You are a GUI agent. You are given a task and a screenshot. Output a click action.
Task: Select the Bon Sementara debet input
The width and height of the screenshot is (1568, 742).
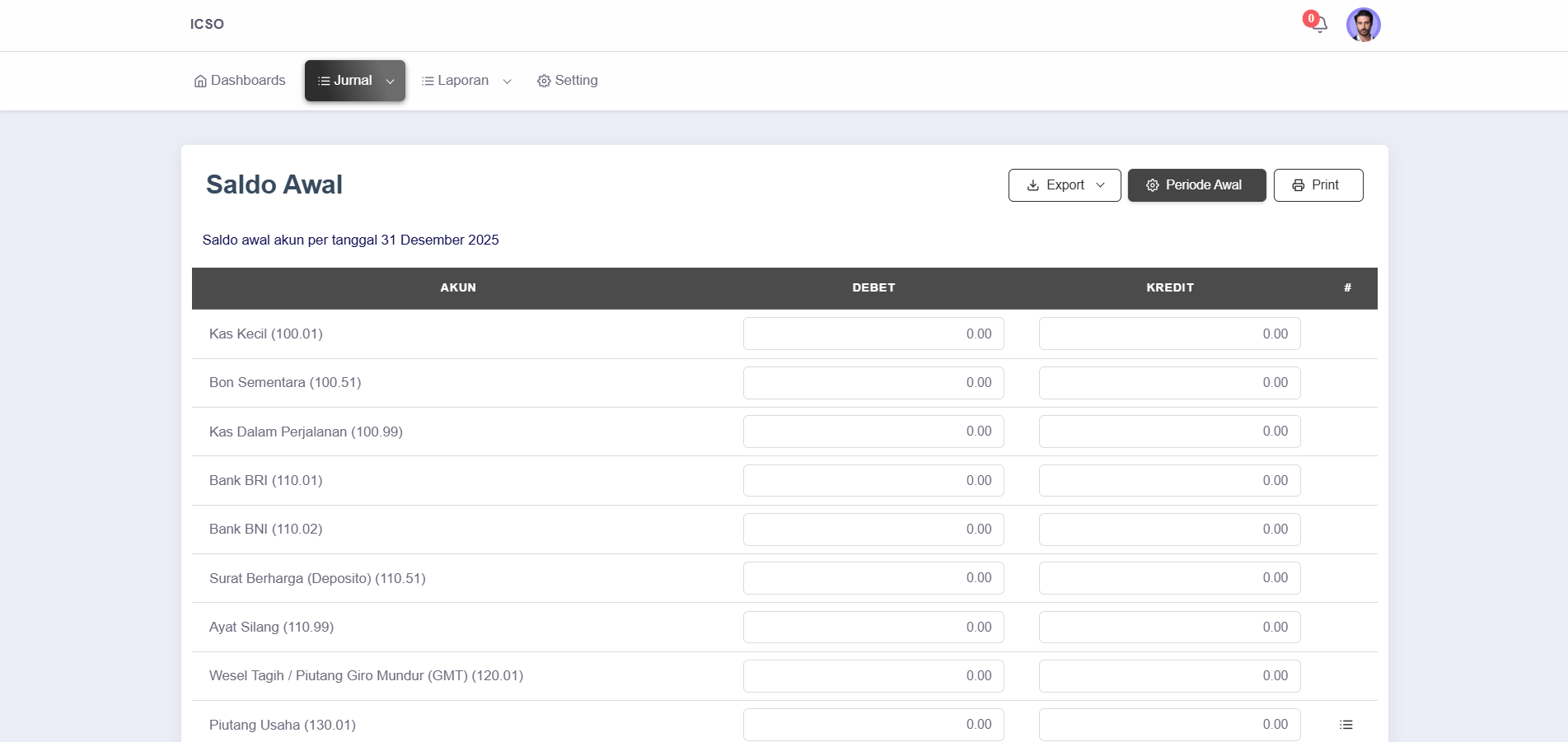coord(873,383)
